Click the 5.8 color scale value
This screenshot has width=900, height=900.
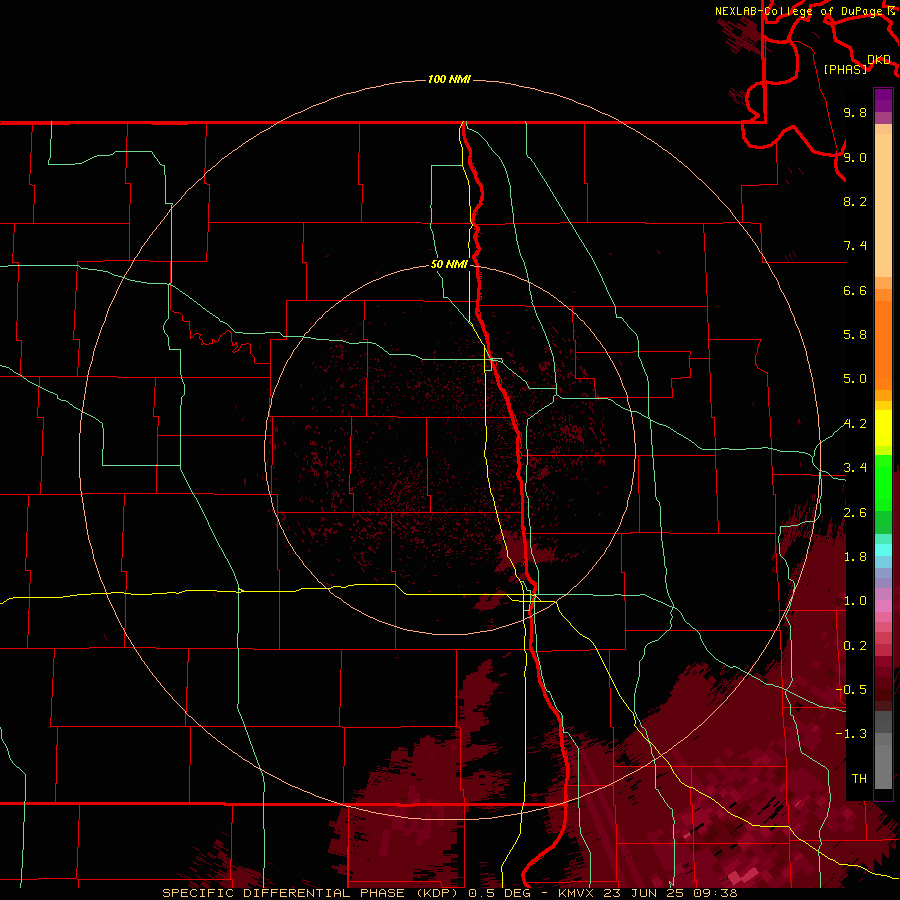[855, 335]
